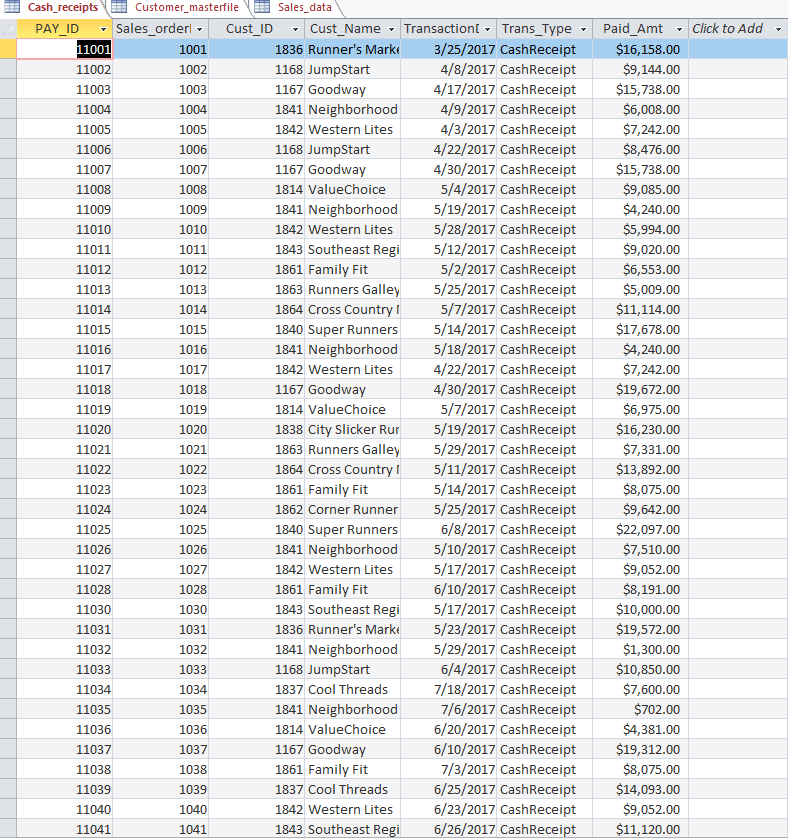Switch to the Cash_receipts table tab
788x838 pixels.
click(x=63, y=7)
